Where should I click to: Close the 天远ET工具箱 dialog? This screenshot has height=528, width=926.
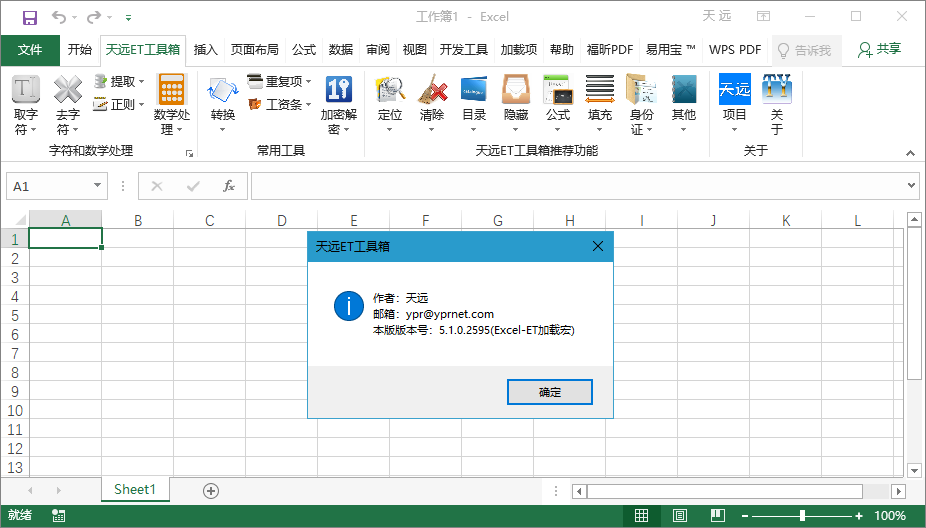(598, 246)
